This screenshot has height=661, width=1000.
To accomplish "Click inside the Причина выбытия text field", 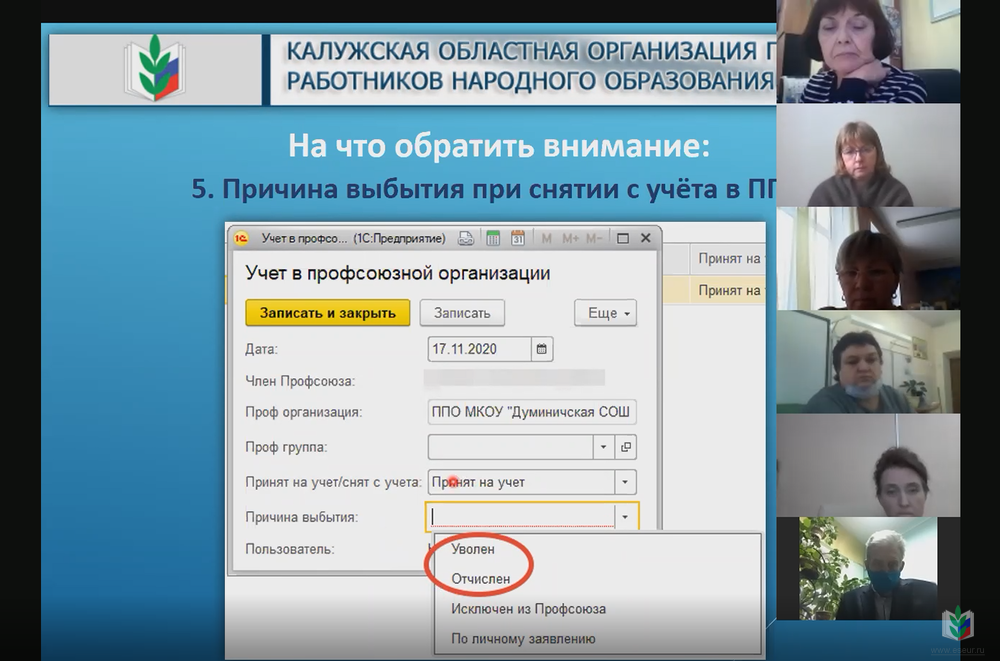I will (x=520, y=517).
